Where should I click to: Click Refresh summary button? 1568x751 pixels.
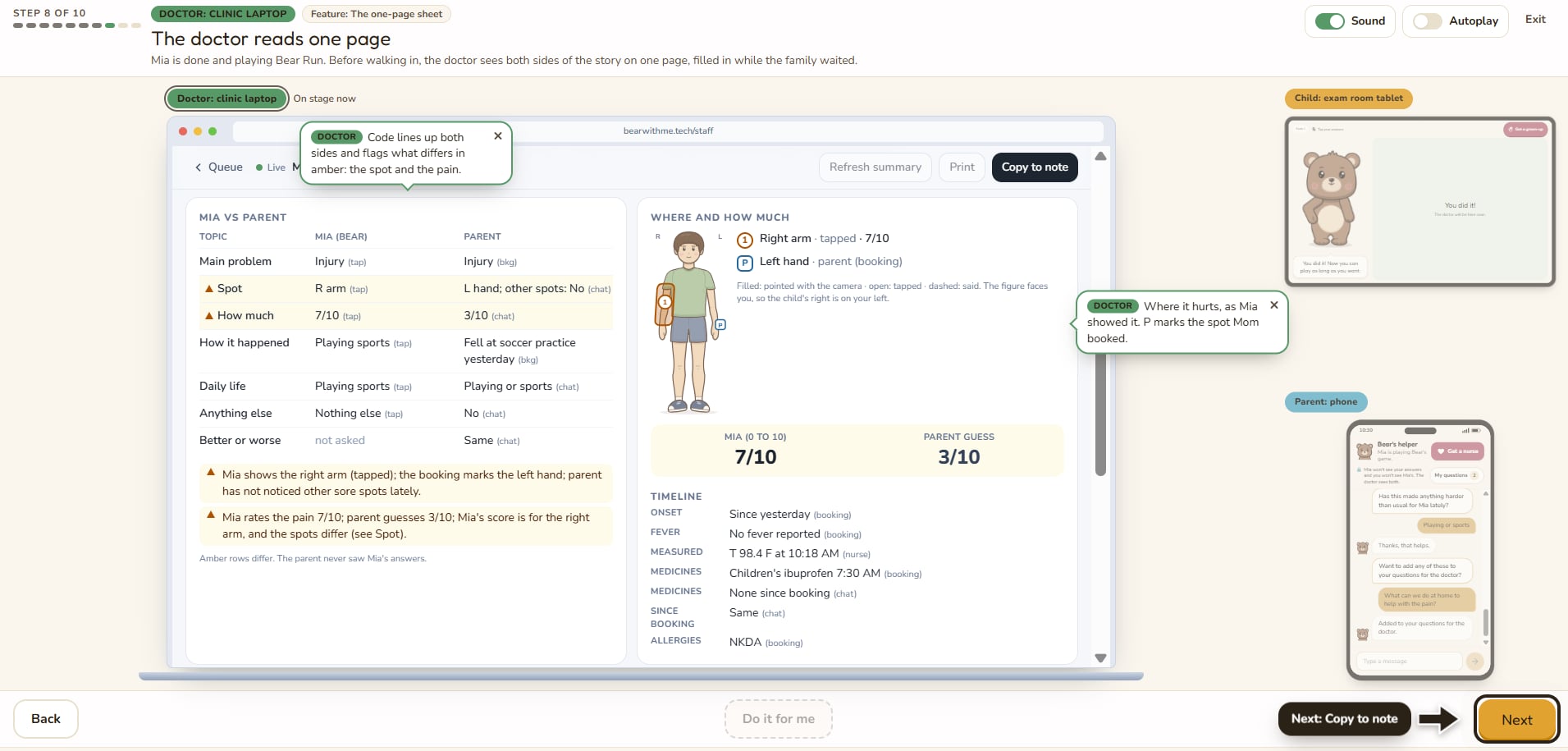(x=875, y=167)
